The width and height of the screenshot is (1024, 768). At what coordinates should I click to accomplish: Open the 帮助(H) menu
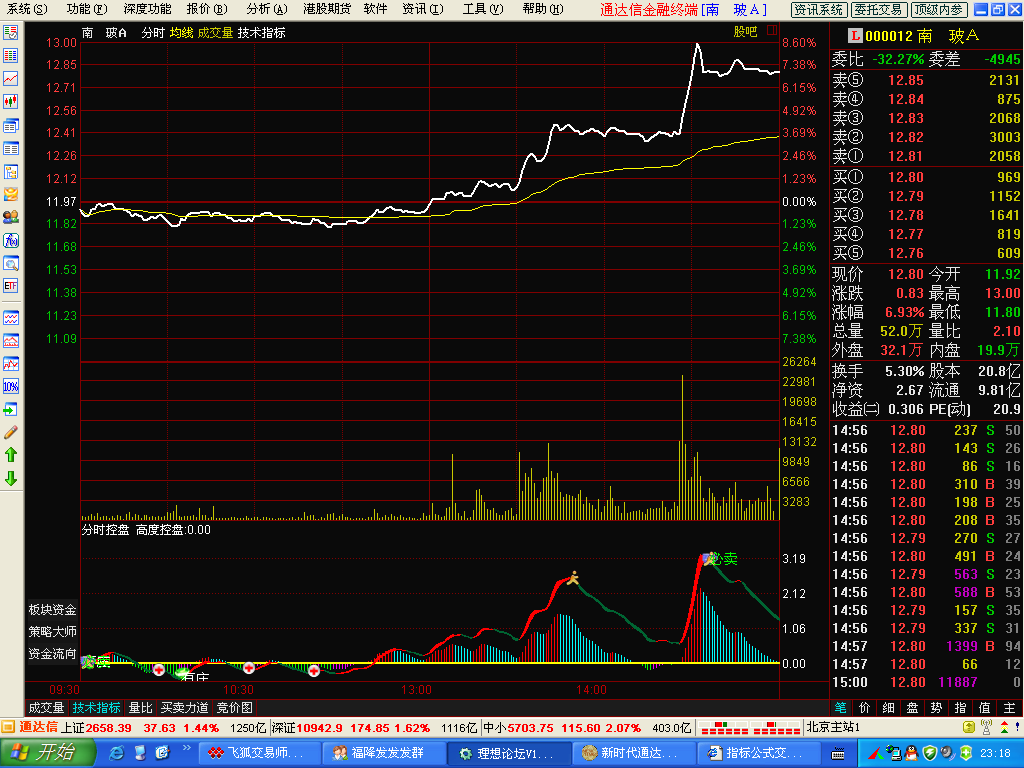pos(543,9)
